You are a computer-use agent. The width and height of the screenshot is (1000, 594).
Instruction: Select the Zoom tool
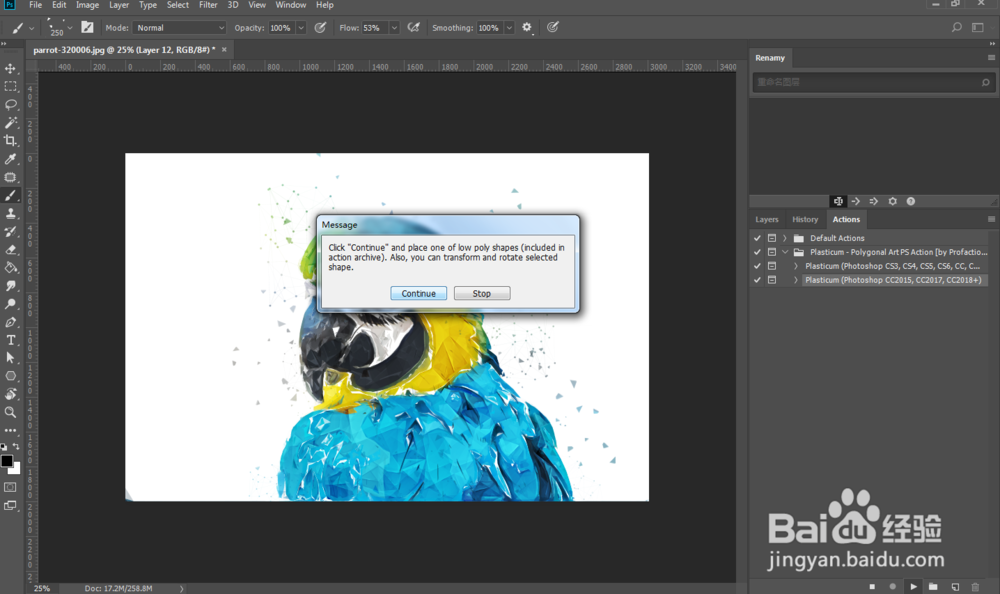pos(10,412)
